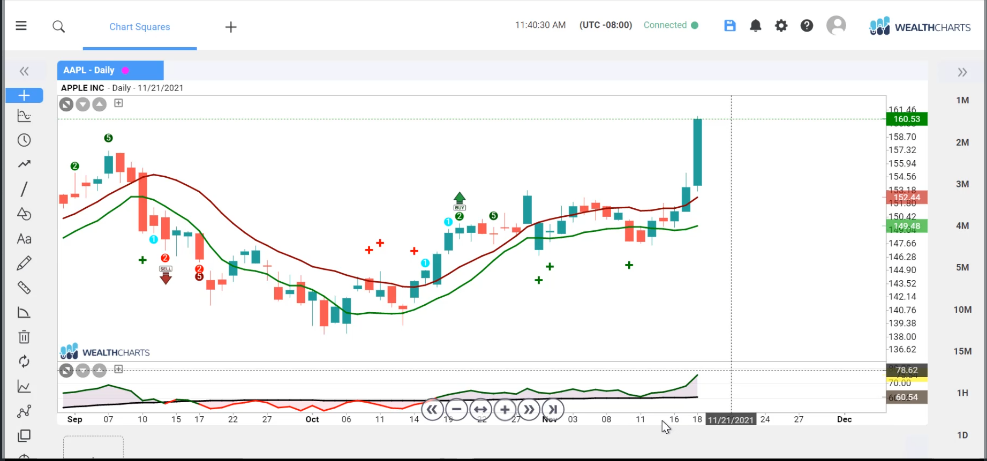Select the 4M timeframe
Viewport: 987px width, 461px height.
click(962, 225)
